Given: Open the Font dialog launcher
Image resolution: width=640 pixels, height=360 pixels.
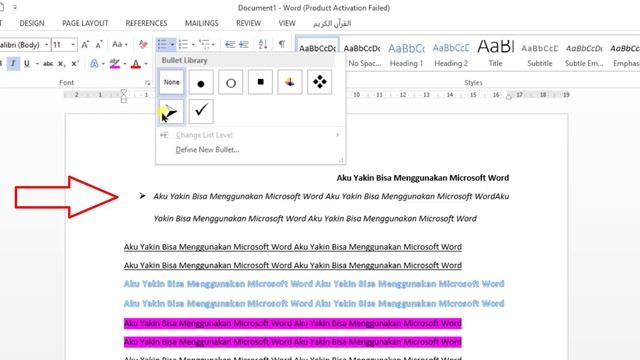Looking at the screenshot, I should pyautogui.click(x=147, y=83).
